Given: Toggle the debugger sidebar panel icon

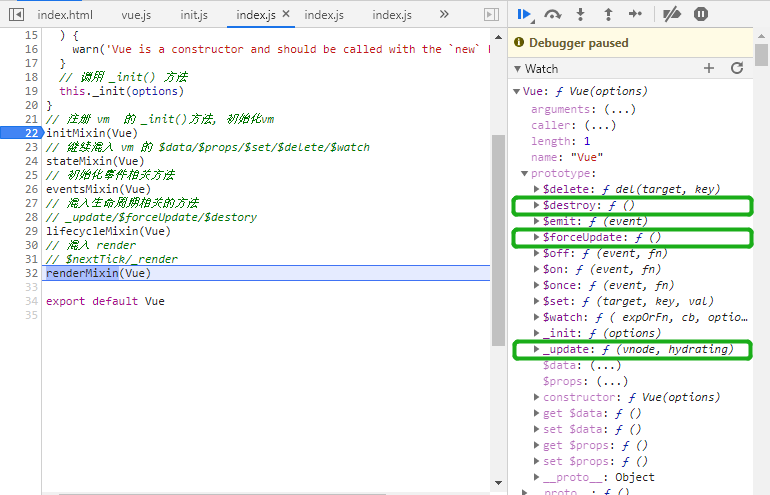Looking at the screenshot, I should pyautogui.click(x=491, y=15).
